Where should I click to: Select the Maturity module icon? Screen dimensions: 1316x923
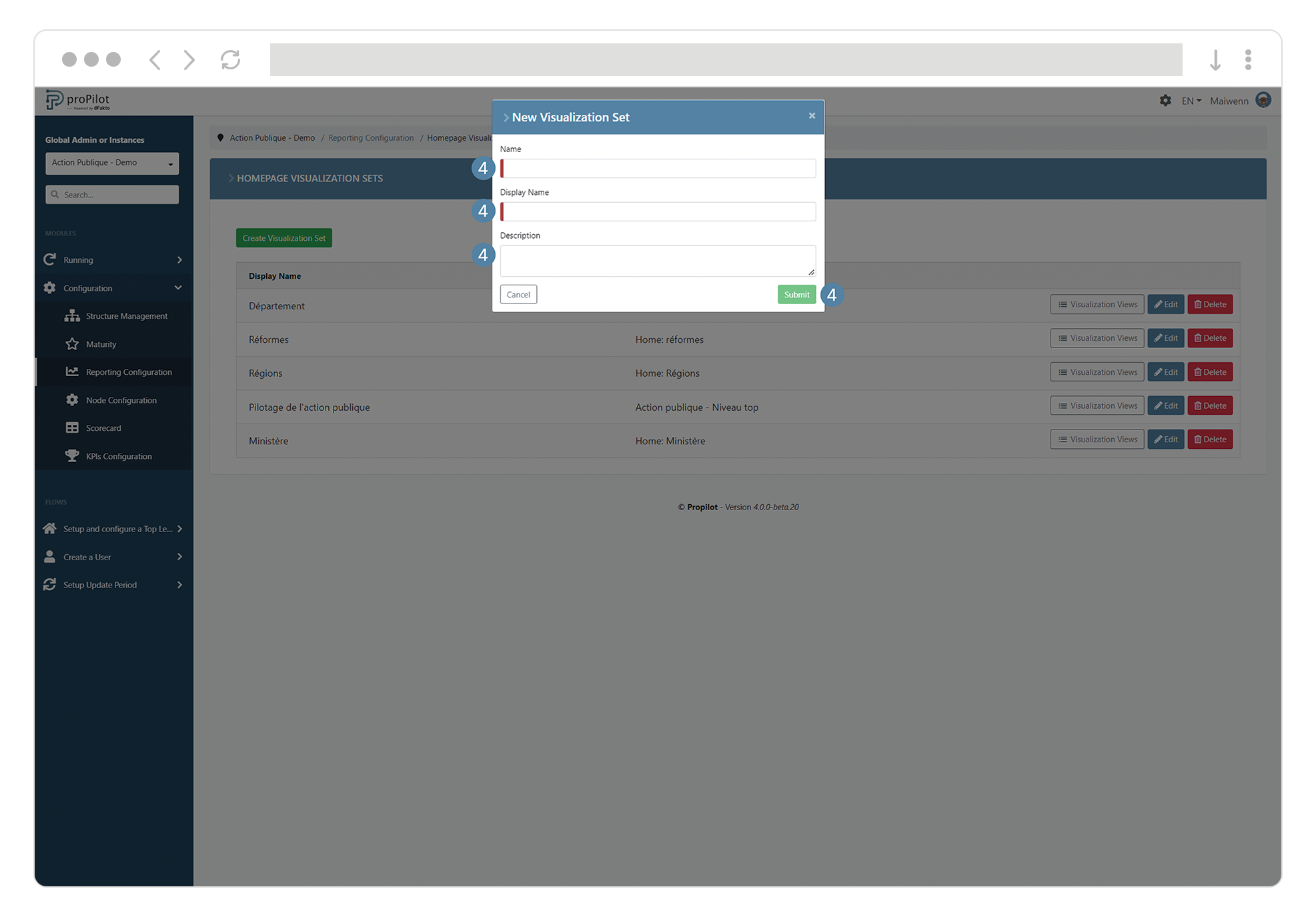click(x=73, y=344)
